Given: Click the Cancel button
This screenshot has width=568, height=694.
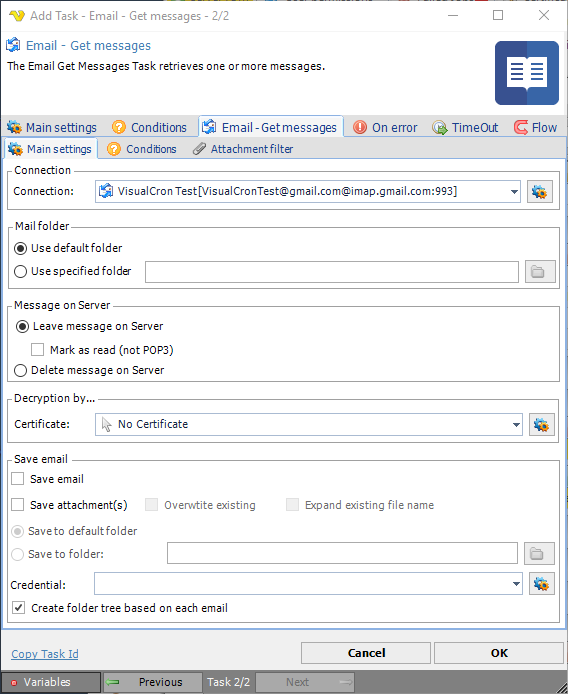Looking at the screenshot, I should point(366,653).
